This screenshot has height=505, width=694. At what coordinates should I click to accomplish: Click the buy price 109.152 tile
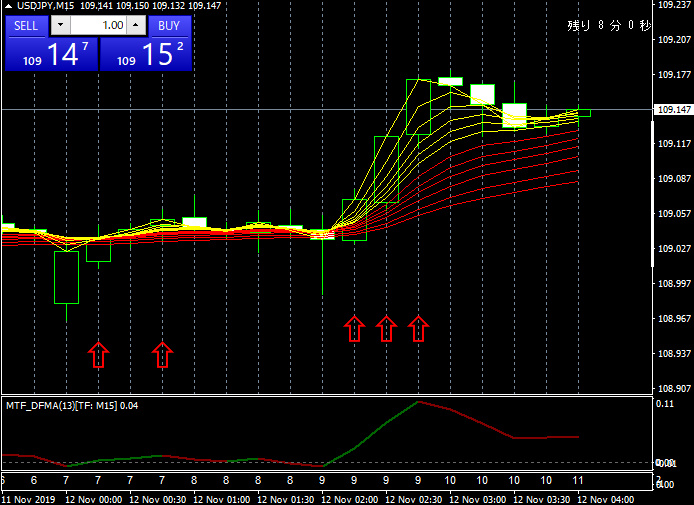(146, 54)
